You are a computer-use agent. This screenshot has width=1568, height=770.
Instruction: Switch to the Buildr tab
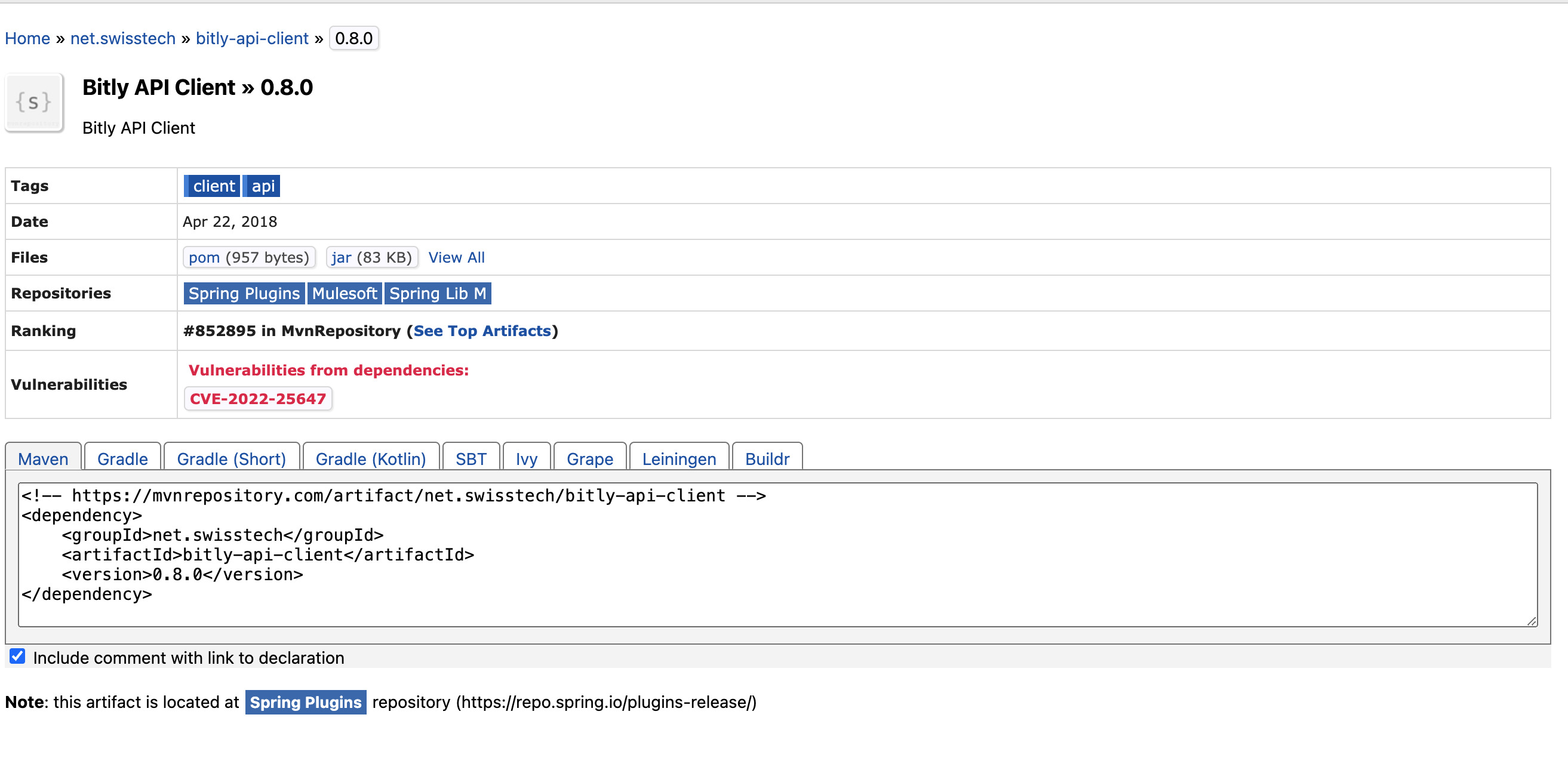pyautogui.click(x=767, y=458)
